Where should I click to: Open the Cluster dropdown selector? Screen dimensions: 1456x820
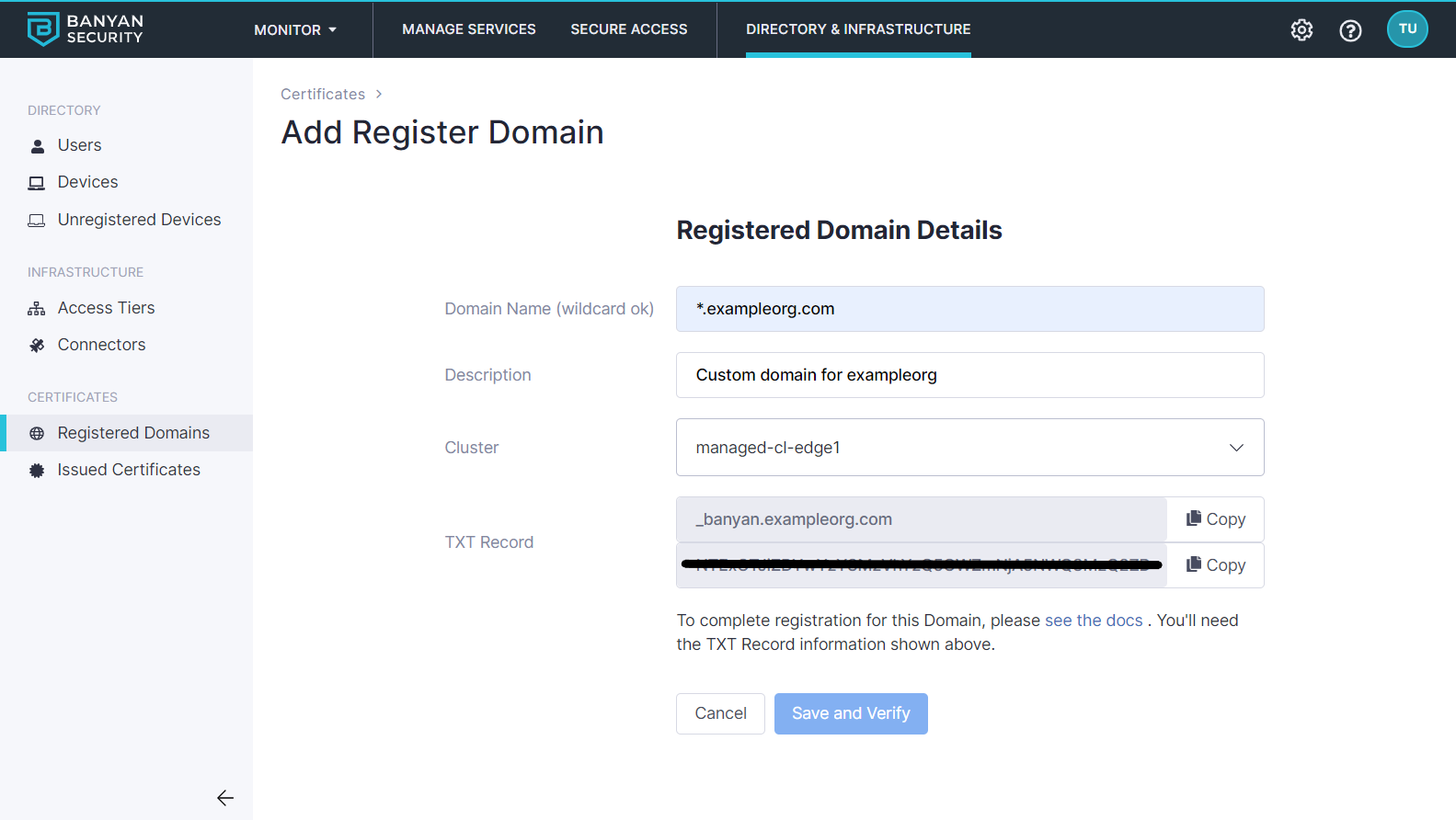point(969,448)
